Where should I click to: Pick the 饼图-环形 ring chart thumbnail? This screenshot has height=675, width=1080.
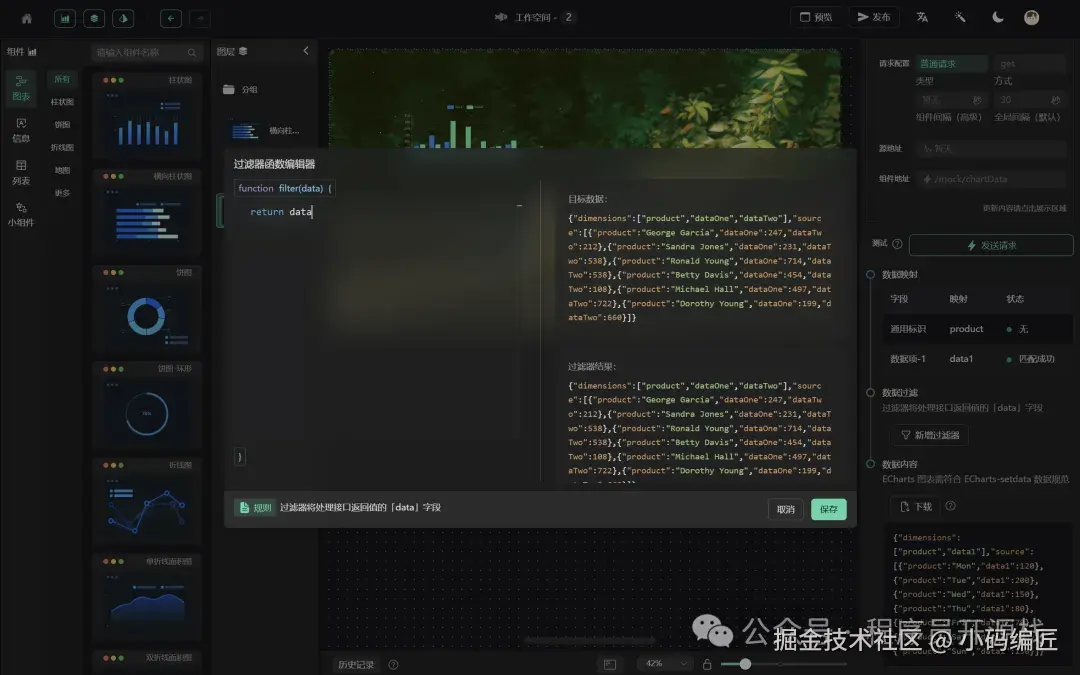pyautogui.click(x=147, y=406)
